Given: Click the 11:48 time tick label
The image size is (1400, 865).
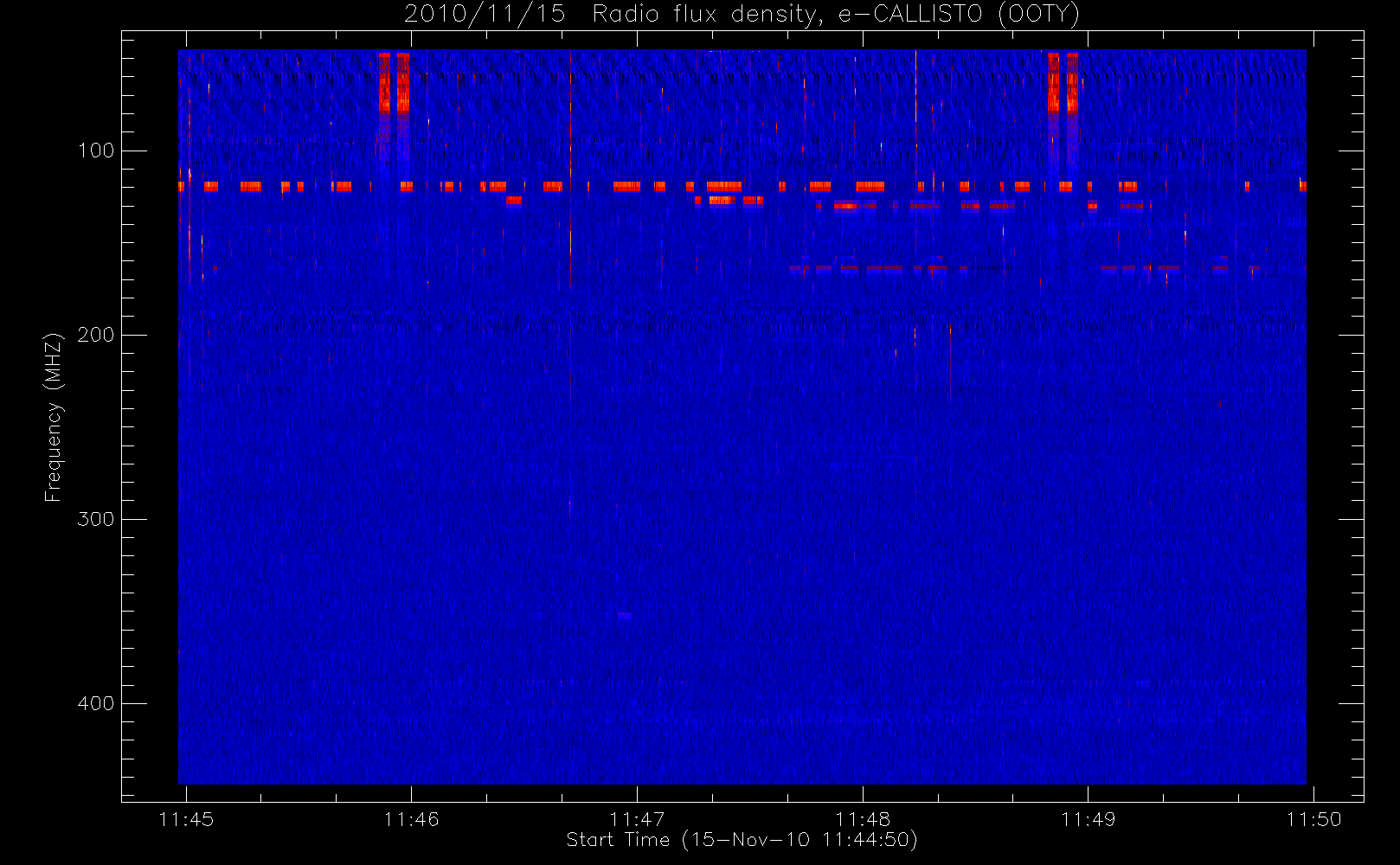Looking at the screenshot, I should click(863, 819).
